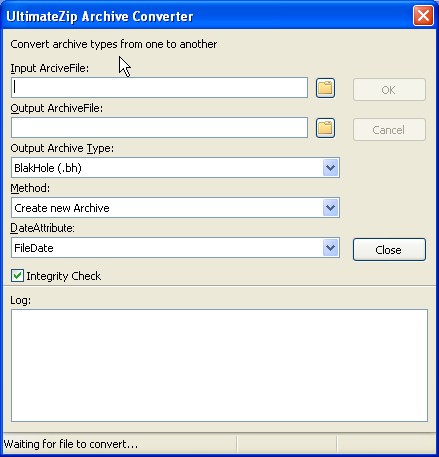Browse for the input archive file
Screen dimensions: 439x457
tap(325, 88)
